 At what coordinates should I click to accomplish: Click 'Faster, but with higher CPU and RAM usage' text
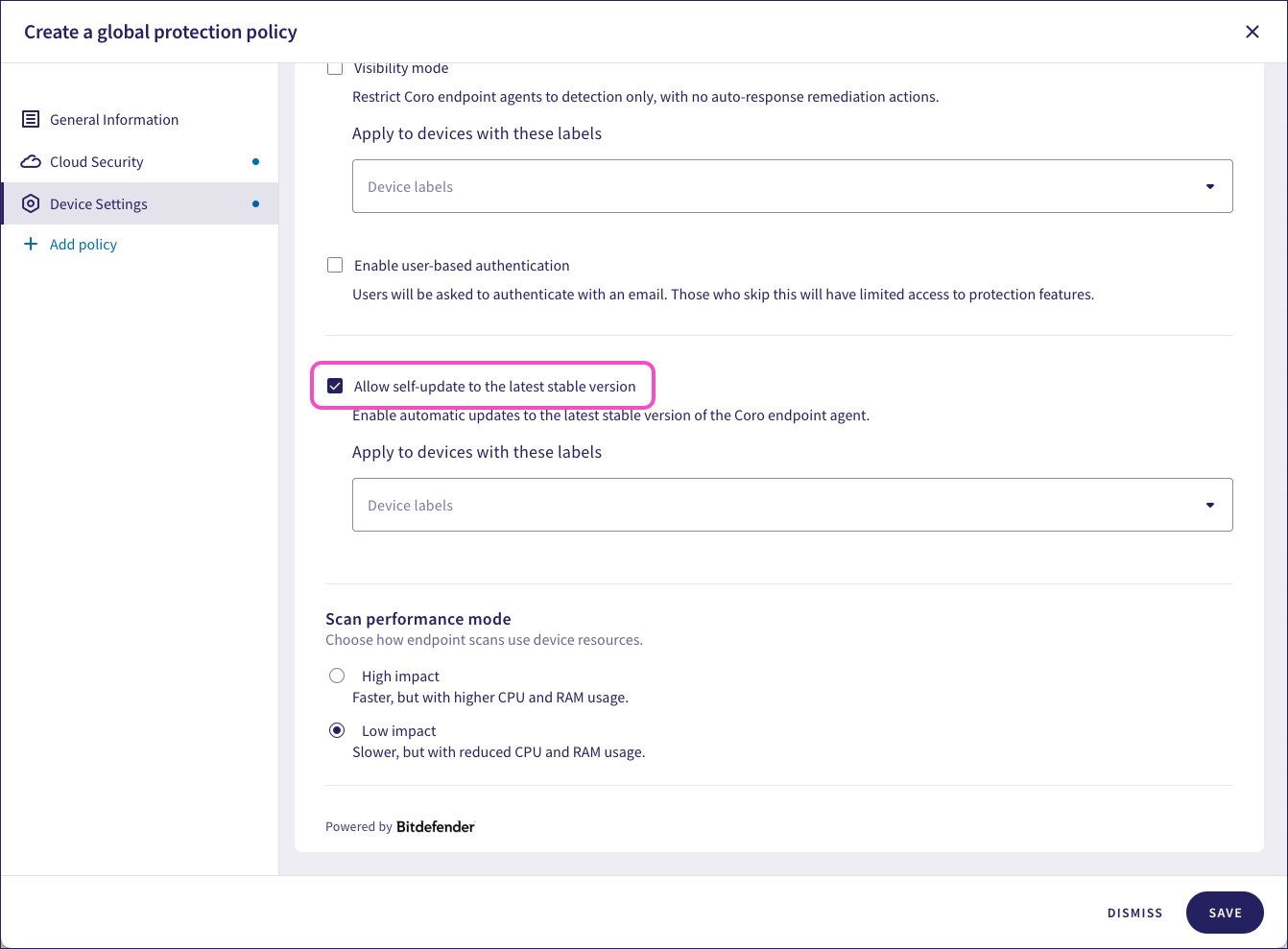click(490, 698)
